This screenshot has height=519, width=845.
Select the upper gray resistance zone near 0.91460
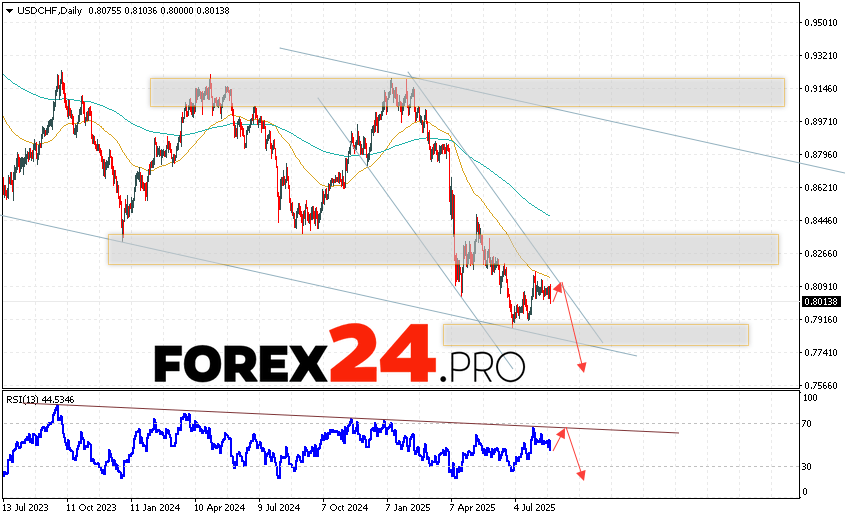[x=466, y=92]
